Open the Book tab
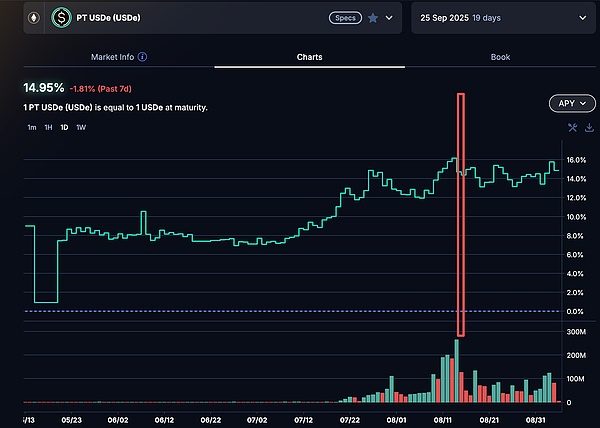The height and width of the screenshot is (428, 600). (x=500, y=57)
